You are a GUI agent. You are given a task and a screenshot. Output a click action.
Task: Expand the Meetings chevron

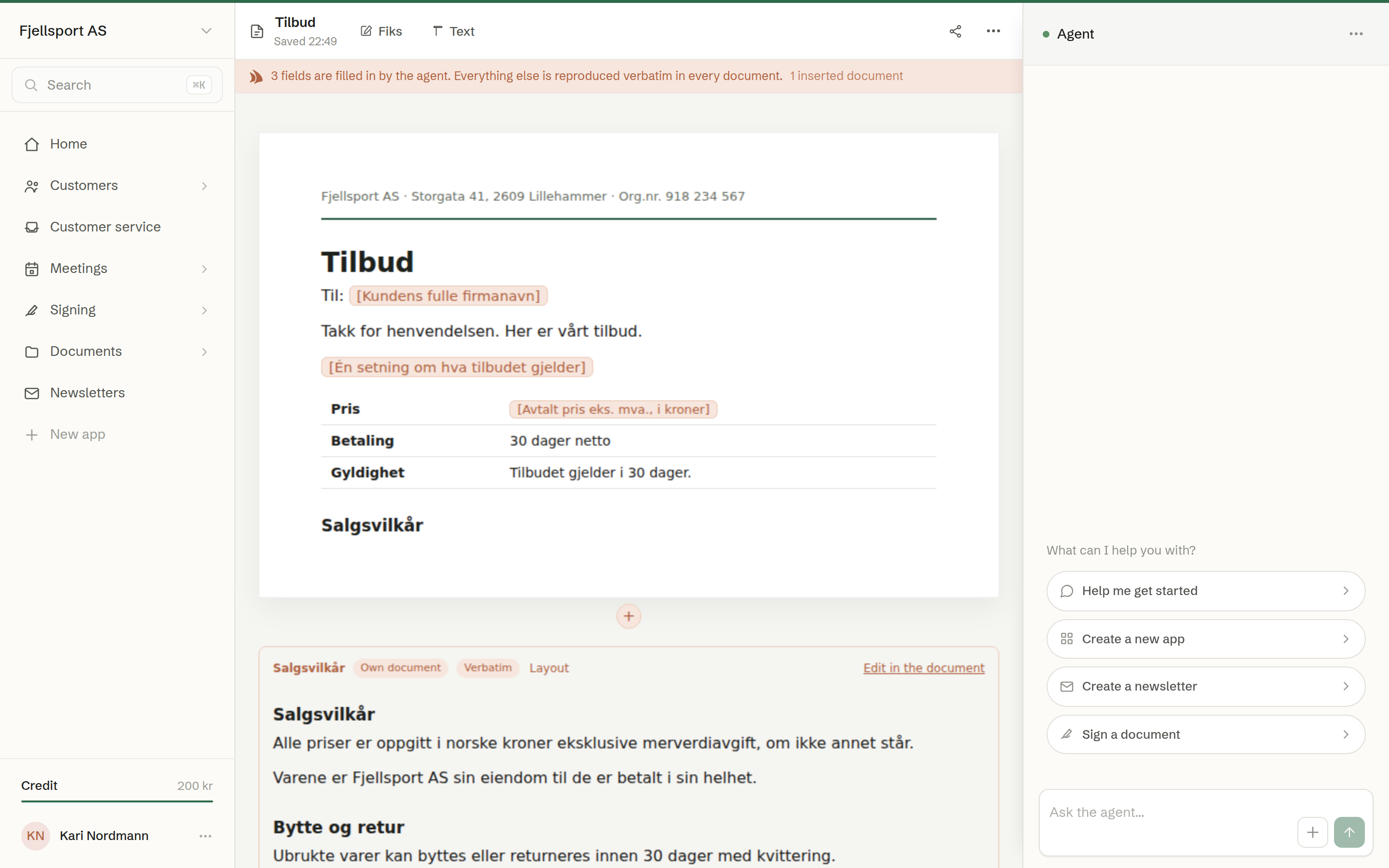point(204,269)
